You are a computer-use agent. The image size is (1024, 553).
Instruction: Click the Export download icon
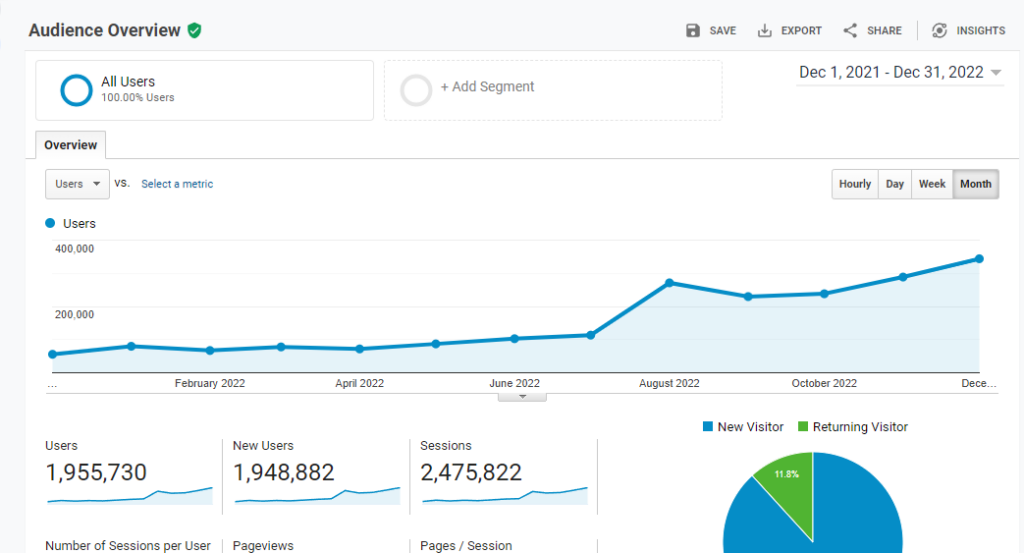[x=764, y=31]
